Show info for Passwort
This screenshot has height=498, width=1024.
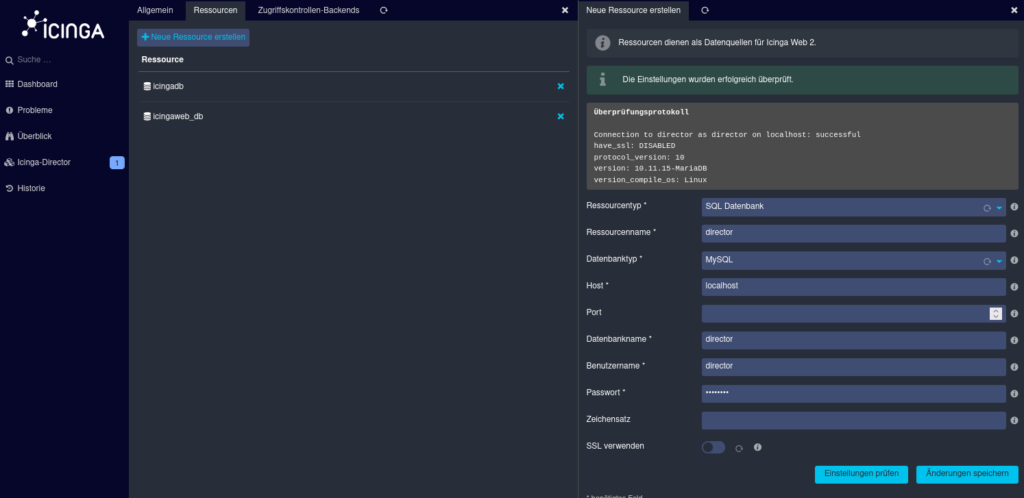(1014, 394)
